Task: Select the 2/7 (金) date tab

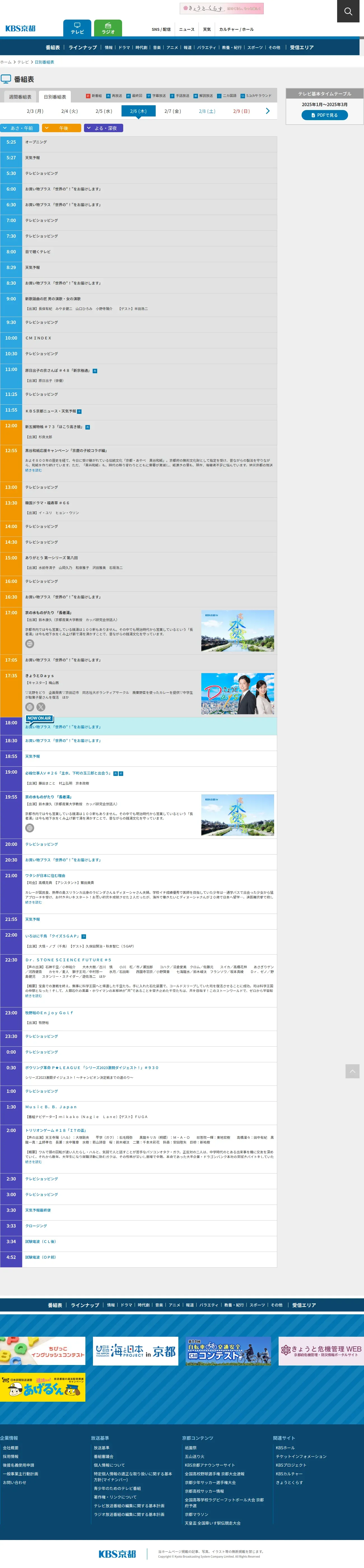Action: coord(173,111)
